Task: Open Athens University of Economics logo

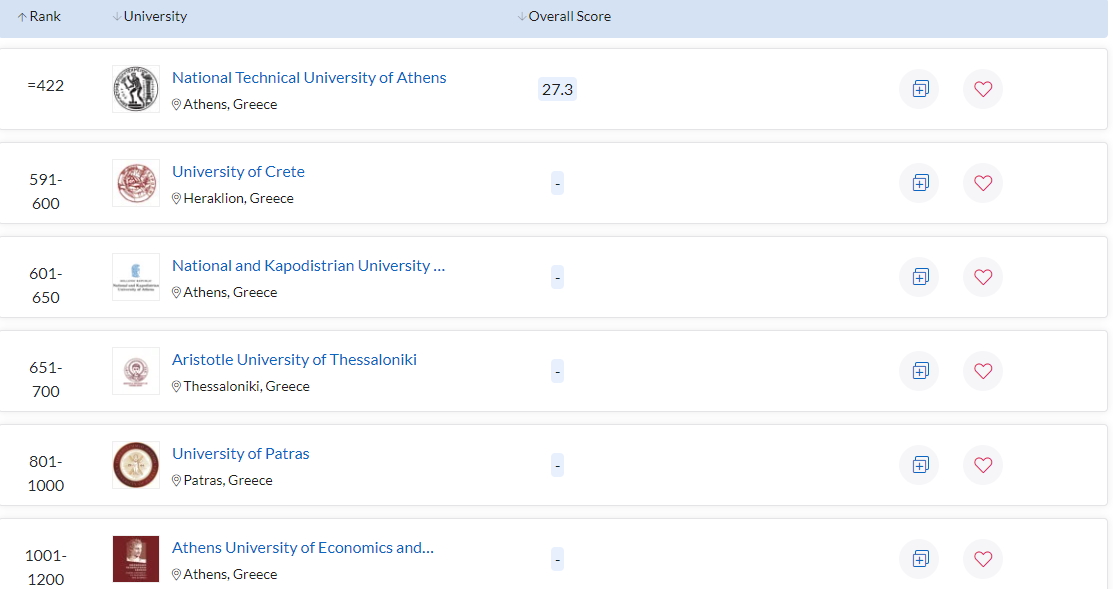Action: point(136,559)
